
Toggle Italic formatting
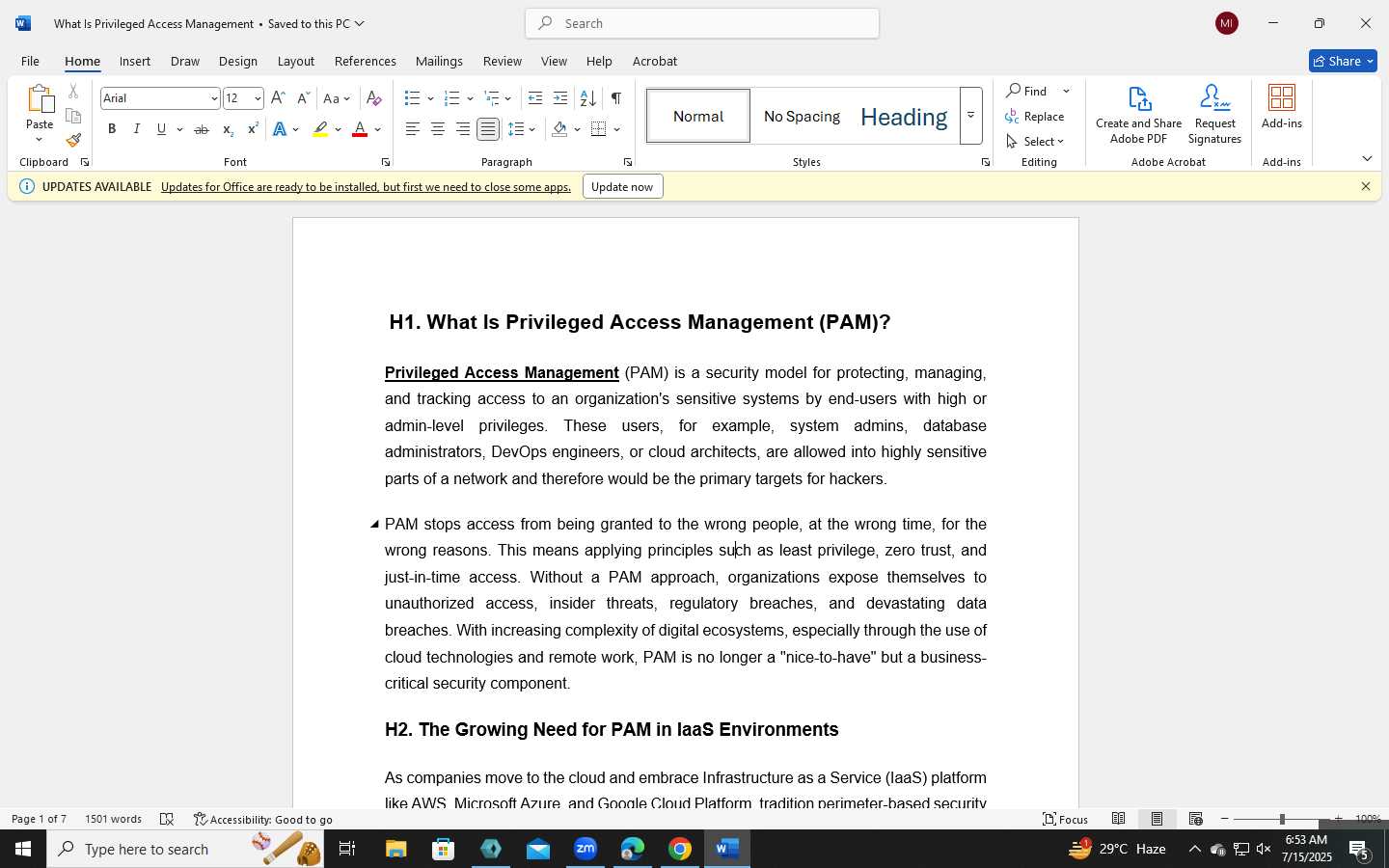click(x=137, y=129)
